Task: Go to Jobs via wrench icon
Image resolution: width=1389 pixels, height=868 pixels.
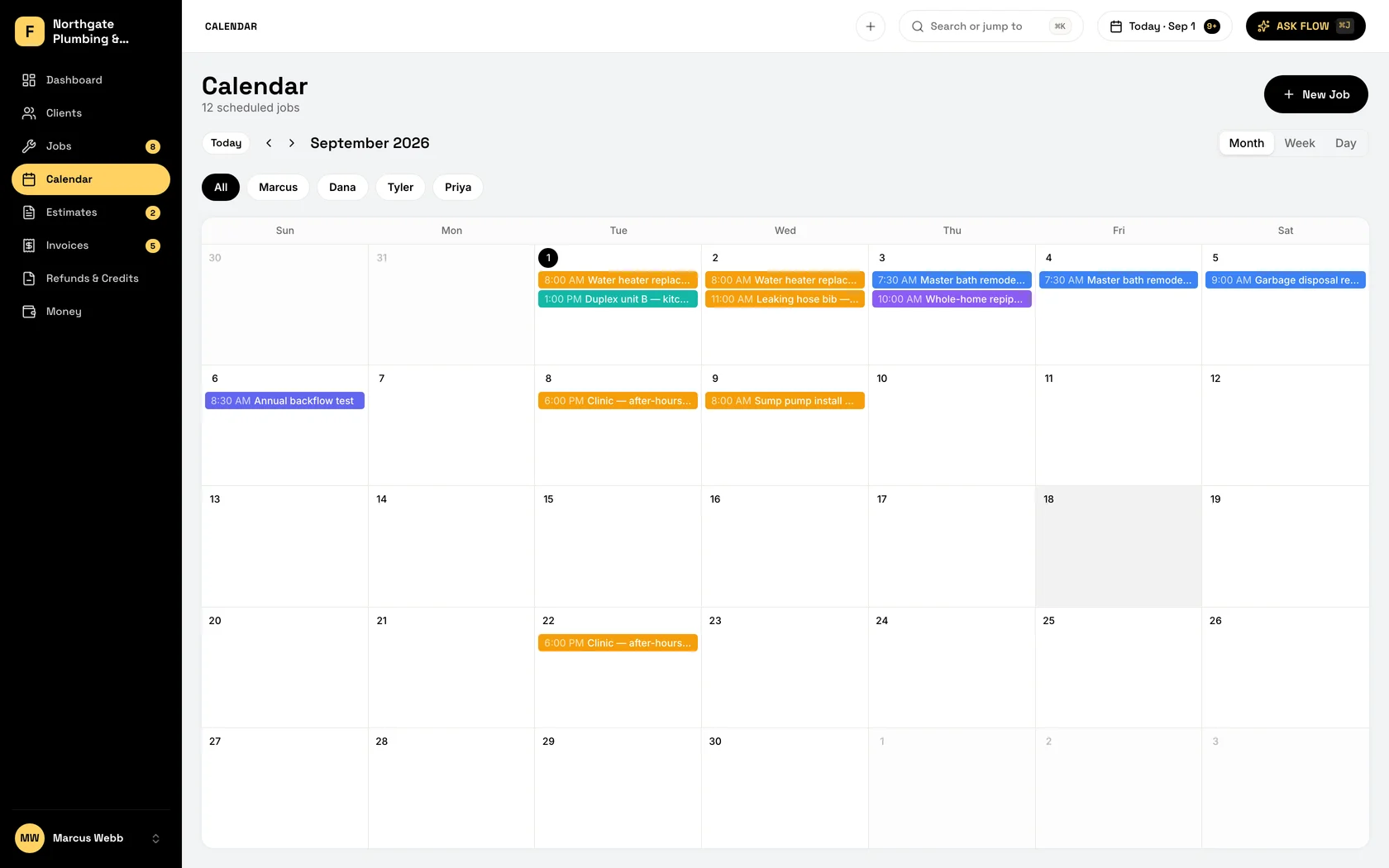Action: [x=29, y=146]
